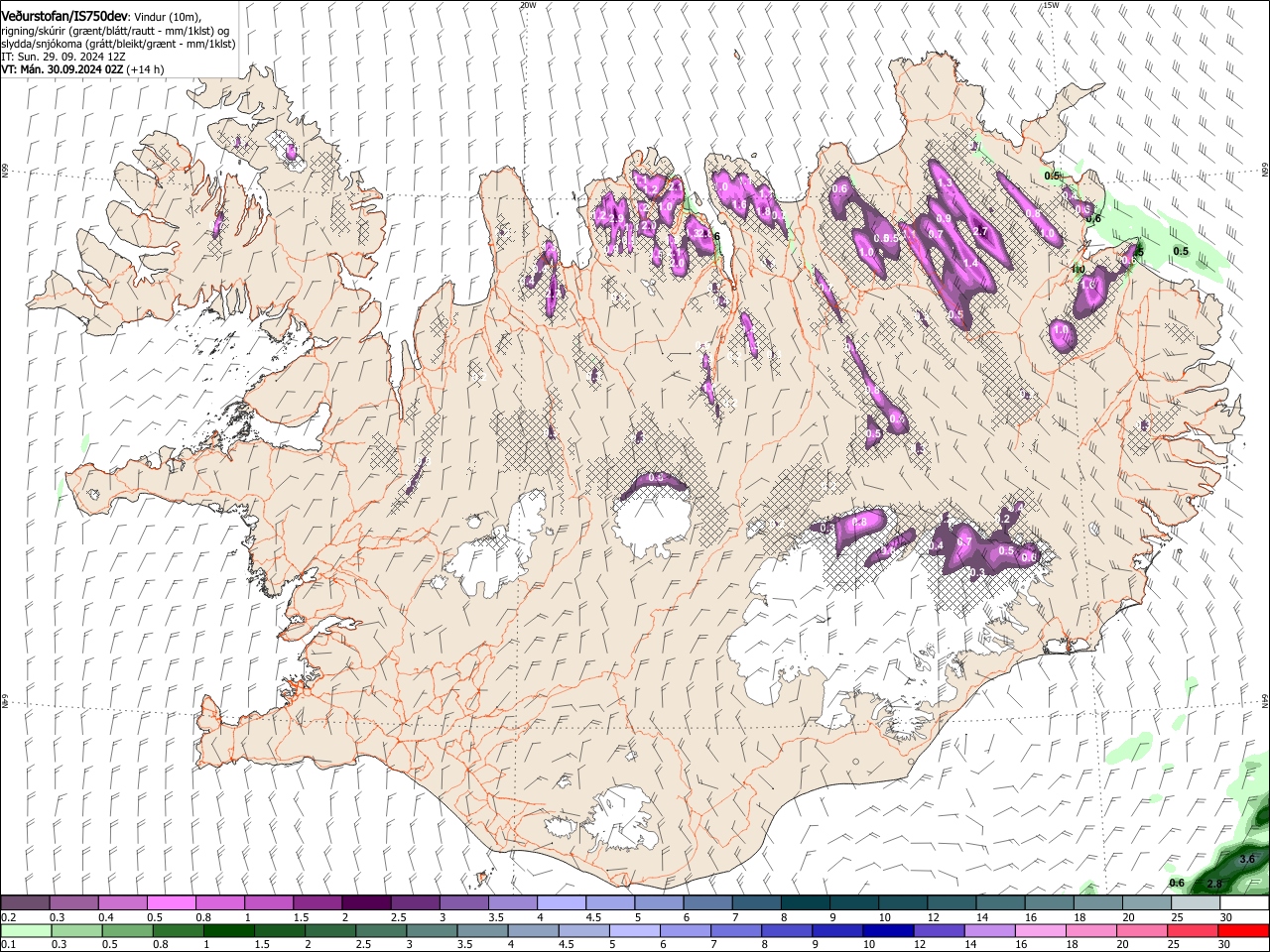This screenshot has height=952, width=1270.
Task: Pick the 3 swatch in rain scale
Action: pos(432,930)
